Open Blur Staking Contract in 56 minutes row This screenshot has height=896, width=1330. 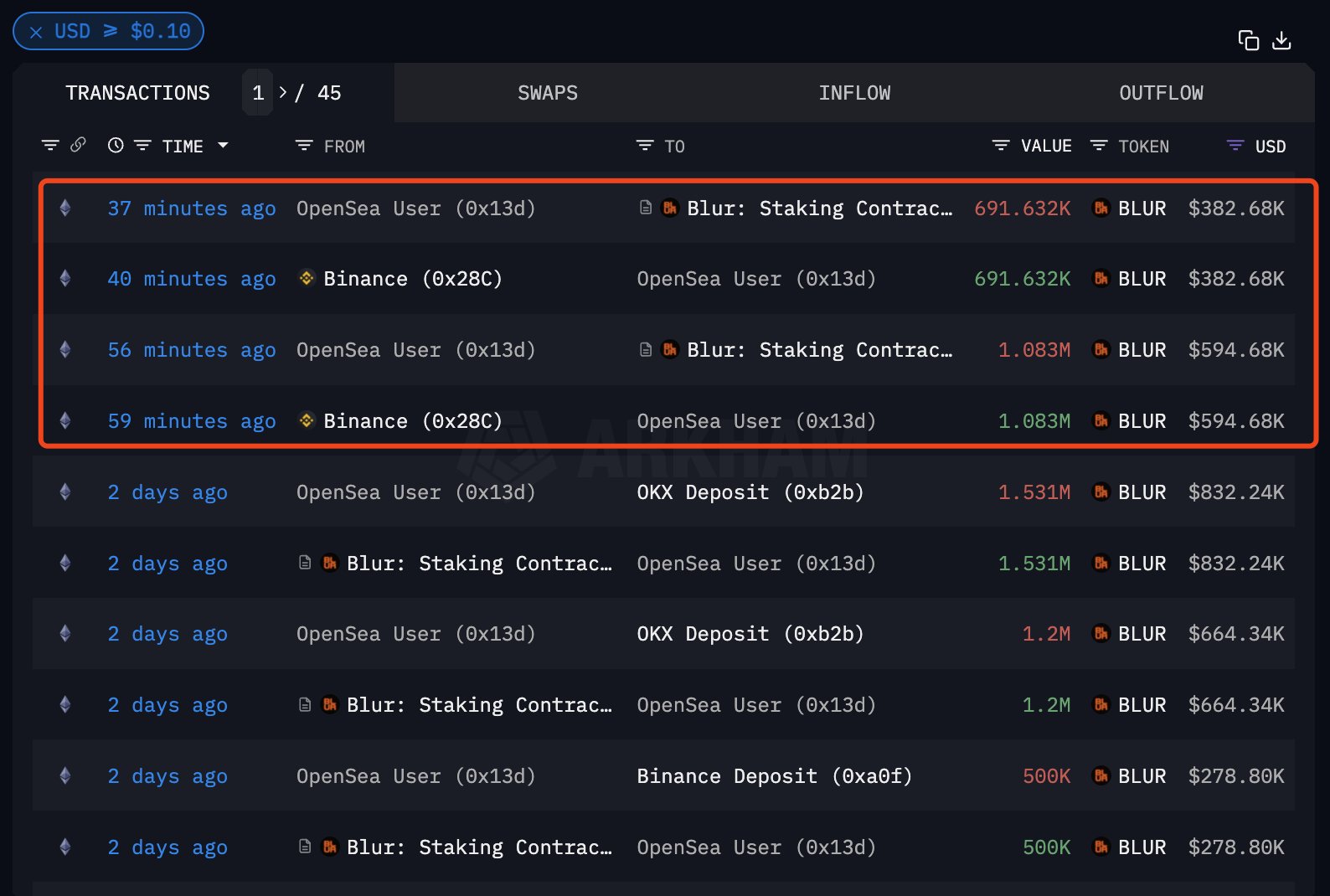click(x=820, y=350)
